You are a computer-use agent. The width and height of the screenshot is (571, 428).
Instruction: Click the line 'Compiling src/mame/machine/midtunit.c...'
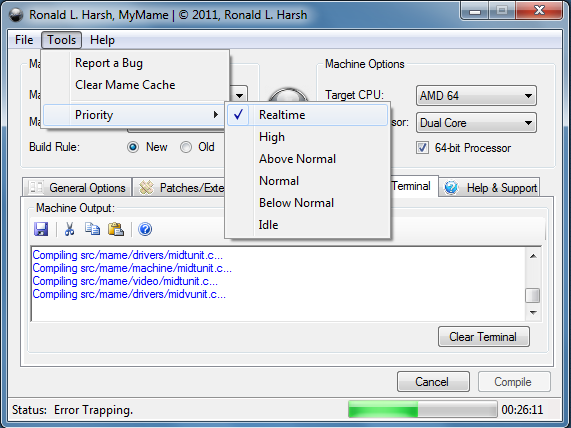tap(132, 268)
